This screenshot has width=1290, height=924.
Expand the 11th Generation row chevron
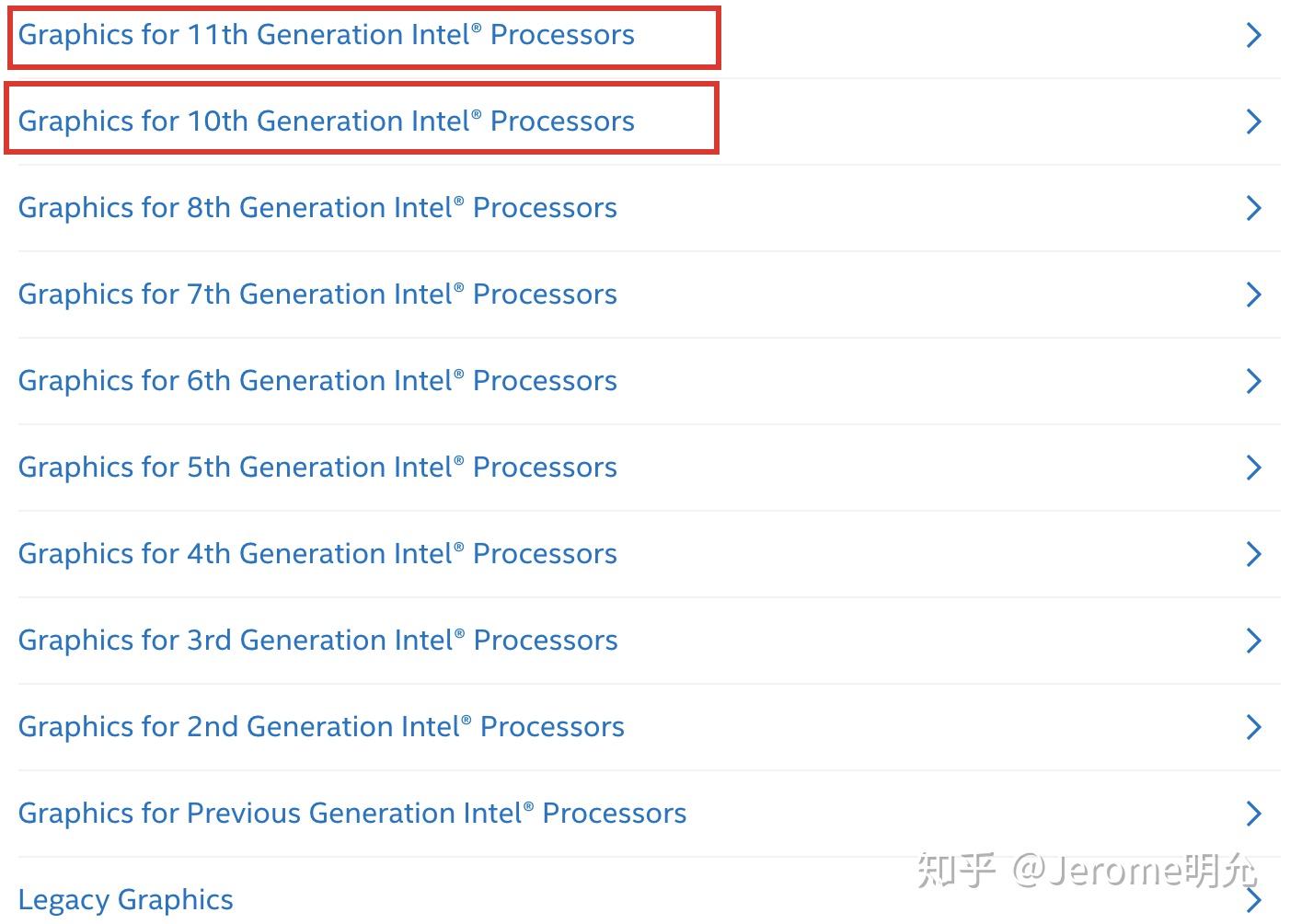[x=1253, y=35]
